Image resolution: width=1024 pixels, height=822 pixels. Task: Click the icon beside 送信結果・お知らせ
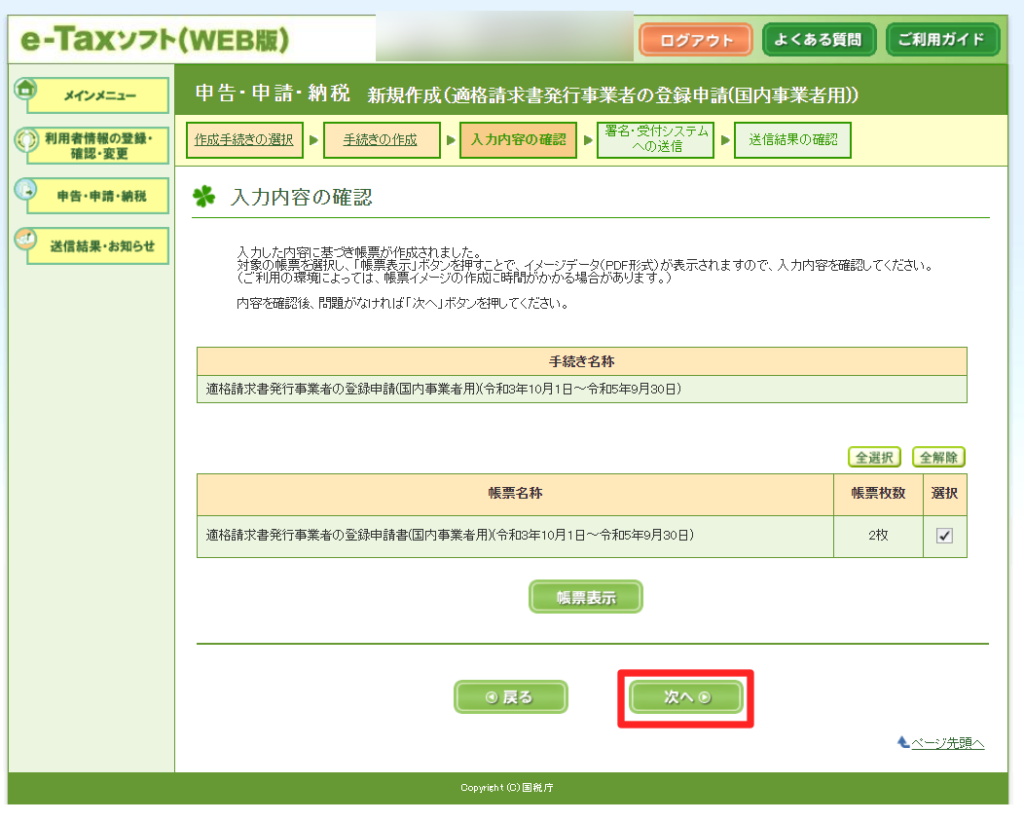pos(26,240)
